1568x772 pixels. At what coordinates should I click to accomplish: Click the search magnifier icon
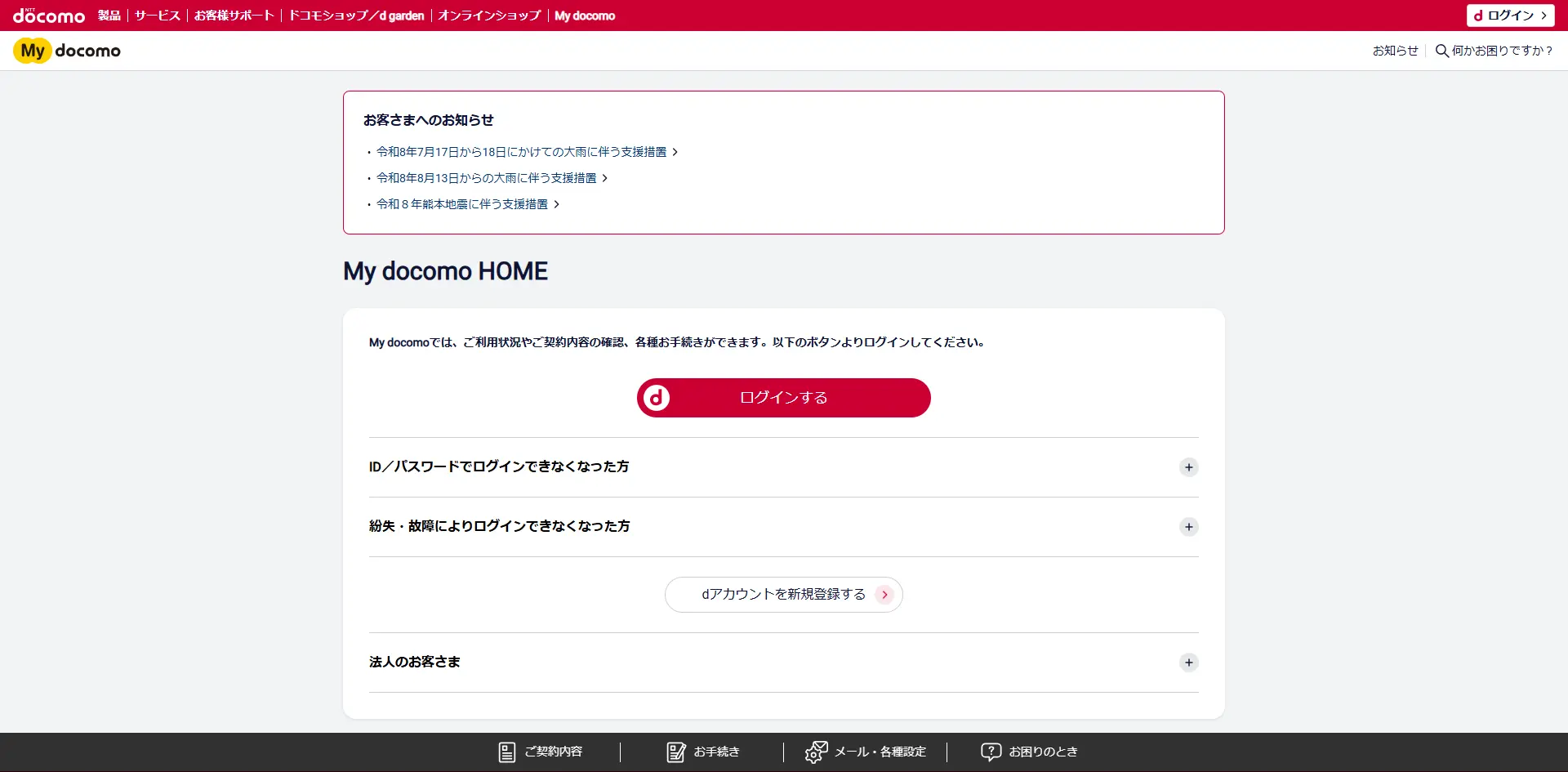(1442, 51)
